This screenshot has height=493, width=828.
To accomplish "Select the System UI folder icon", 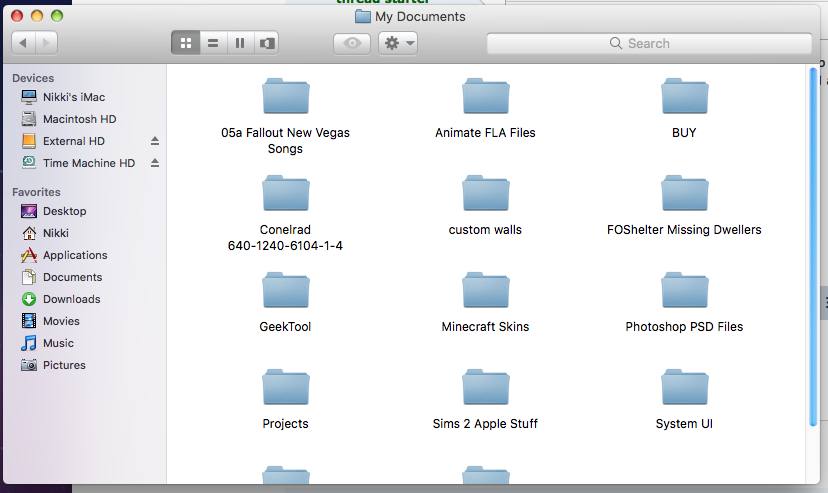I will [x=684, y=387].
